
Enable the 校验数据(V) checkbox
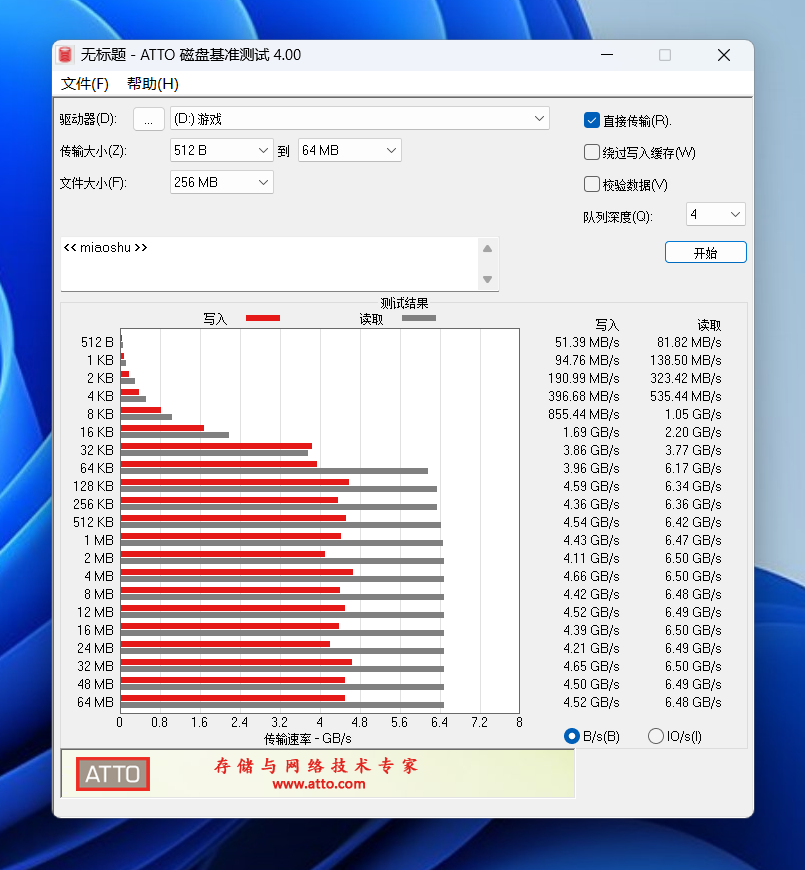pos(591,184)
